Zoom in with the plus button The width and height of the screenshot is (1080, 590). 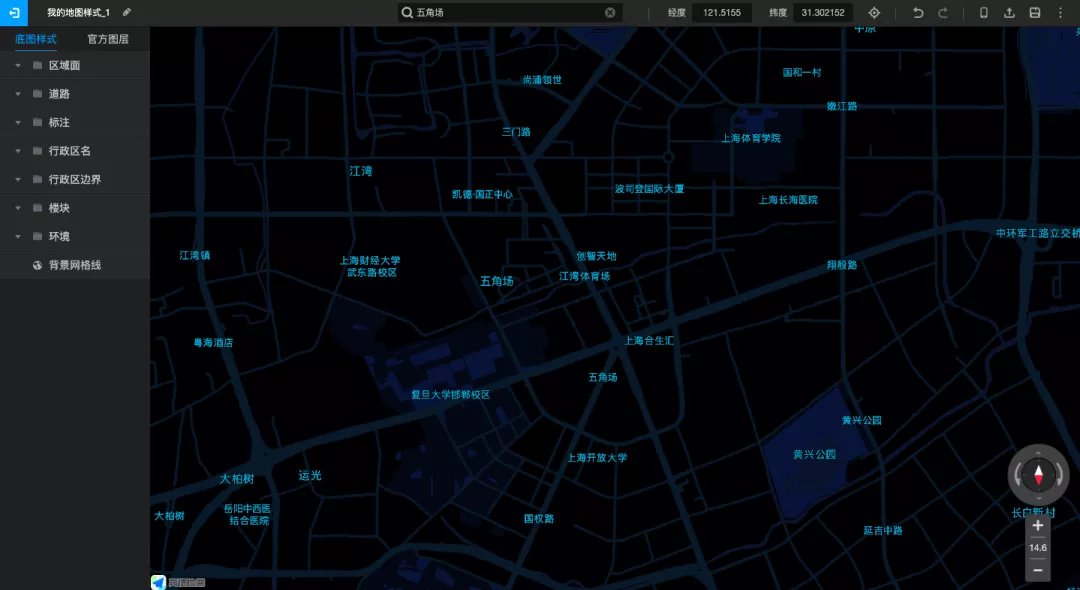(x=1038, y=526)
